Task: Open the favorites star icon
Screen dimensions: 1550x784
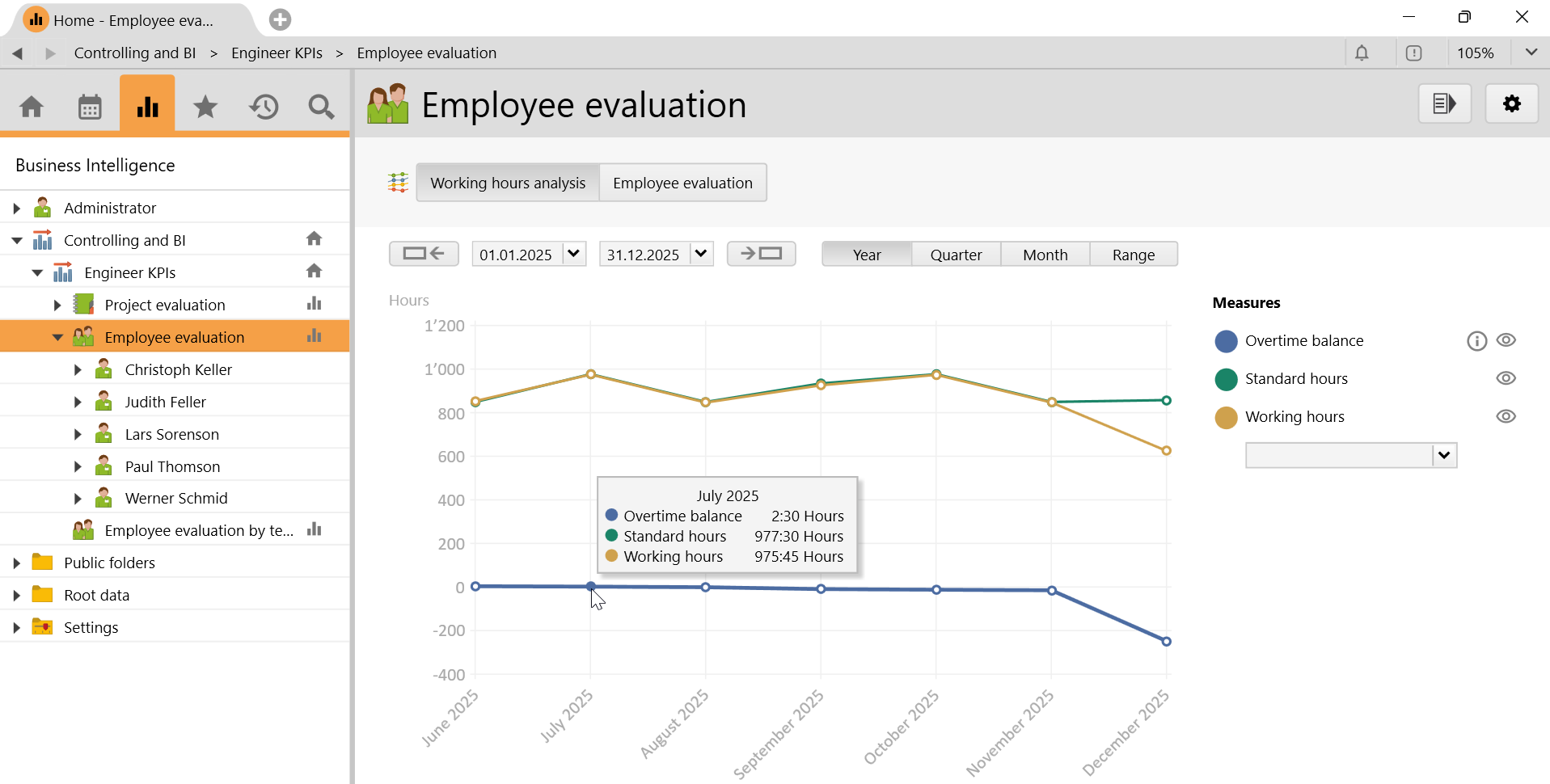Action: click(x=205, y=107)
